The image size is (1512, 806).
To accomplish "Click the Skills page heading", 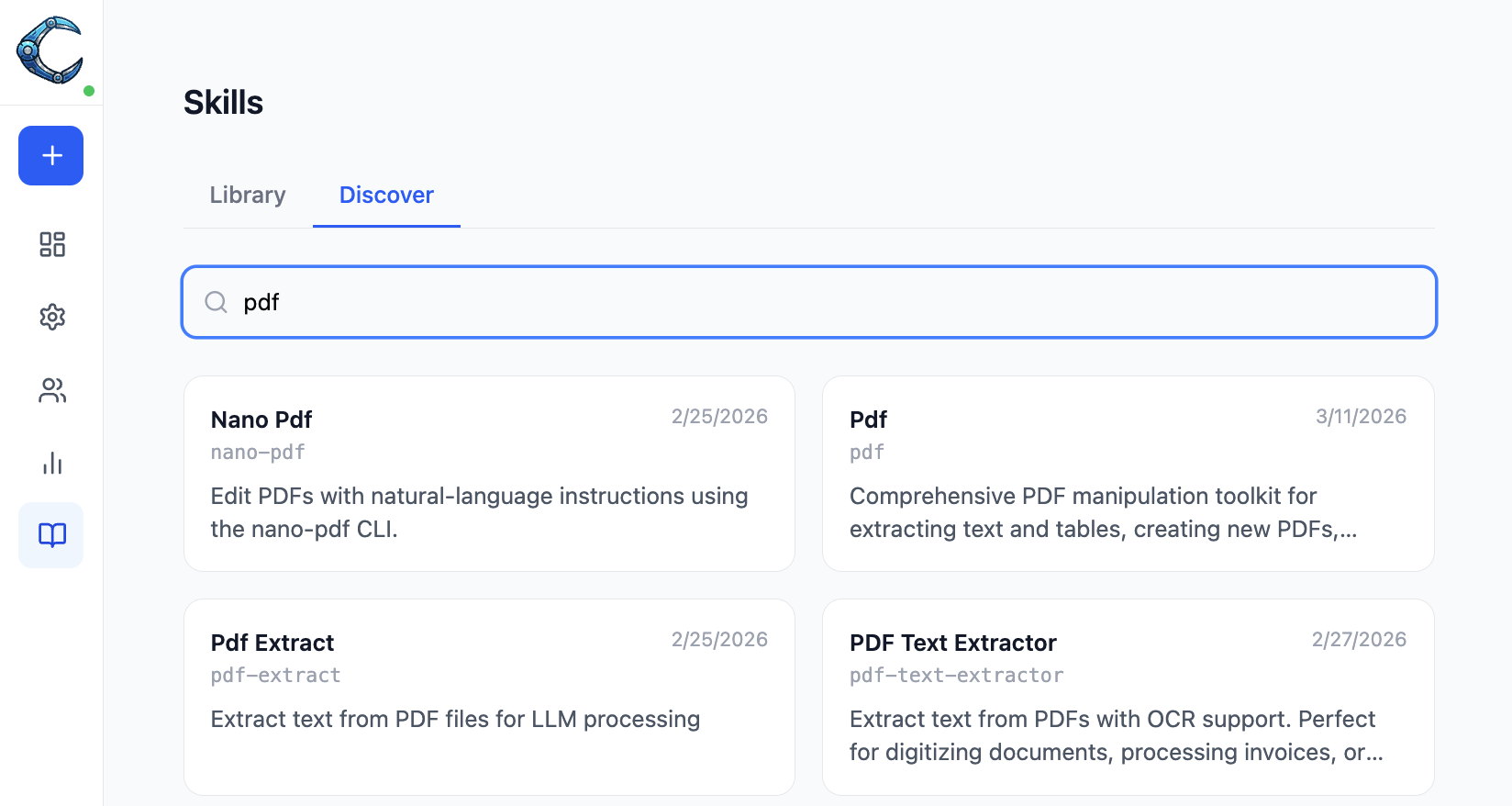I will click(x=223, y=103).
